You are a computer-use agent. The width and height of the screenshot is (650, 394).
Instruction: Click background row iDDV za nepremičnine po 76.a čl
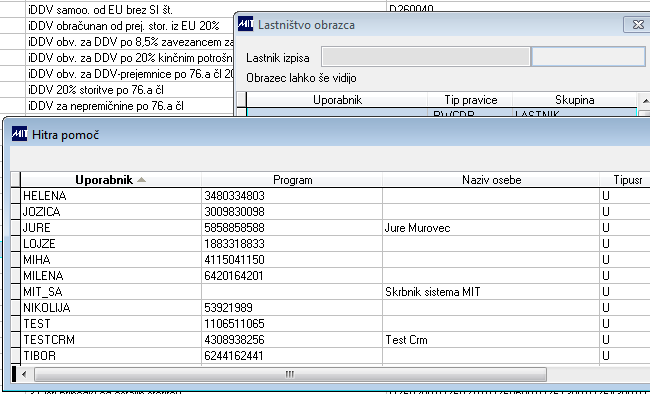coord(106,106)
